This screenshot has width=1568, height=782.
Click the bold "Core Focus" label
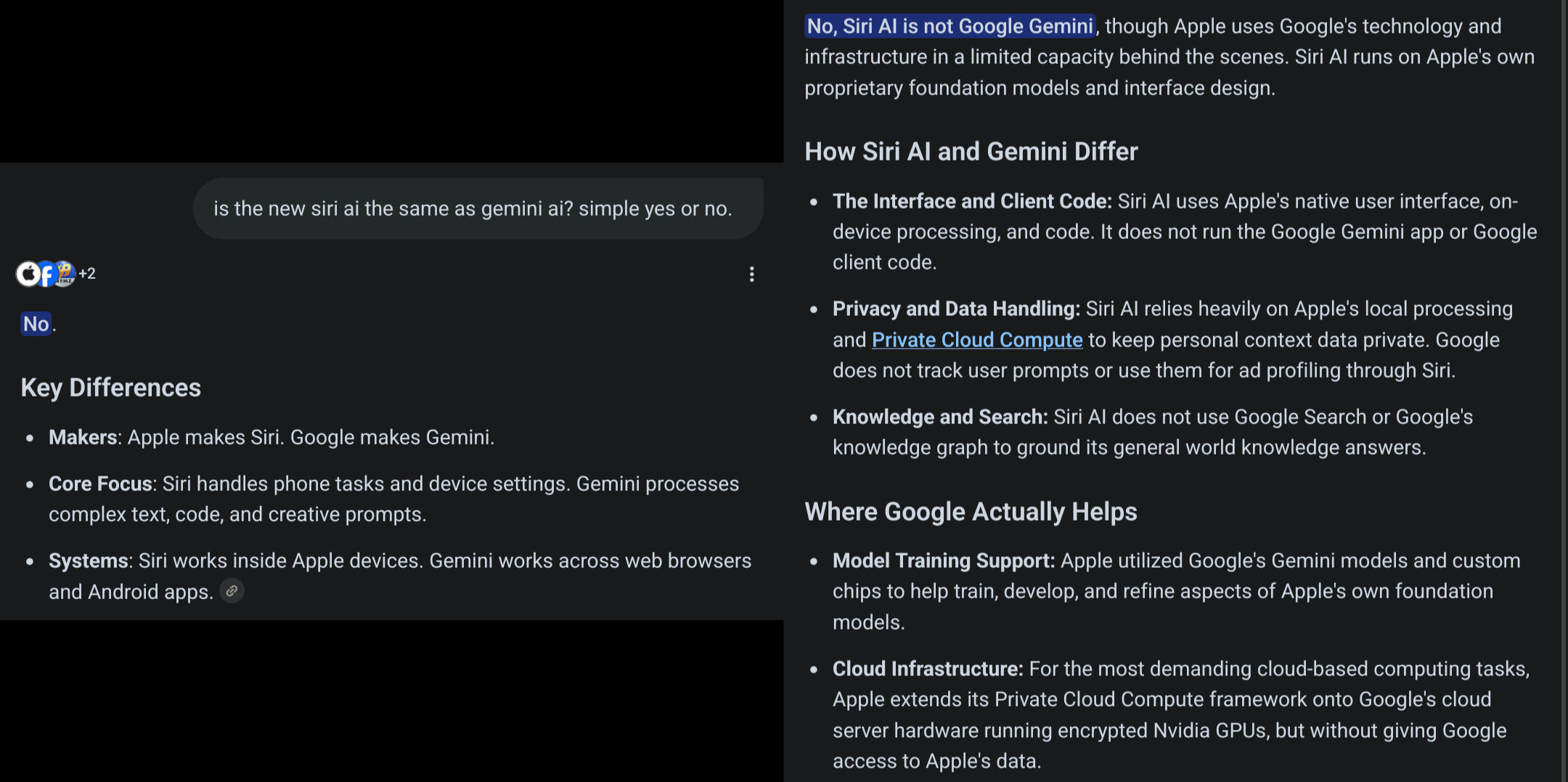tap(100, 484)
